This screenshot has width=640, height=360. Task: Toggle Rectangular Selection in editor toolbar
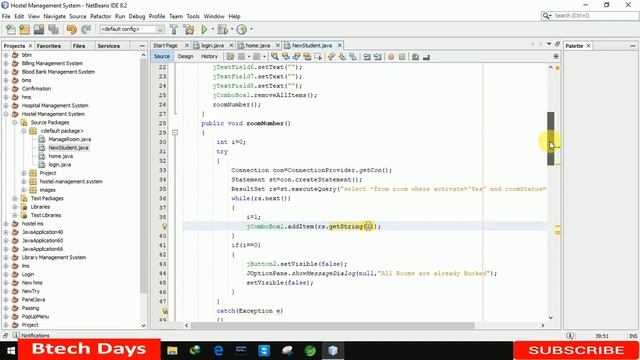[318, 57]
